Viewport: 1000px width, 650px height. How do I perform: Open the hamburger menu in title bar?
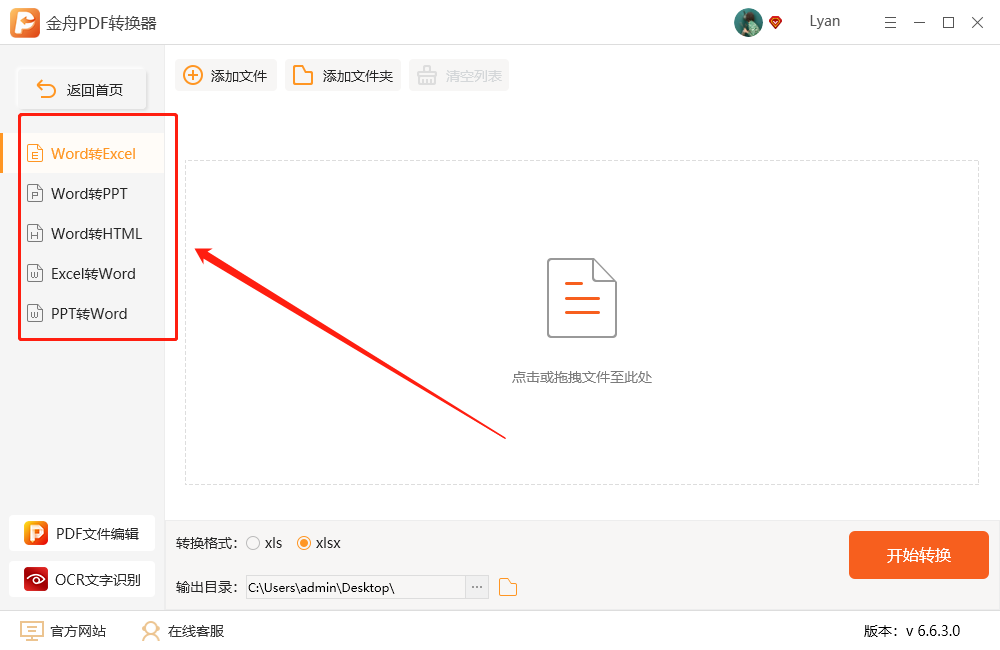890,21
